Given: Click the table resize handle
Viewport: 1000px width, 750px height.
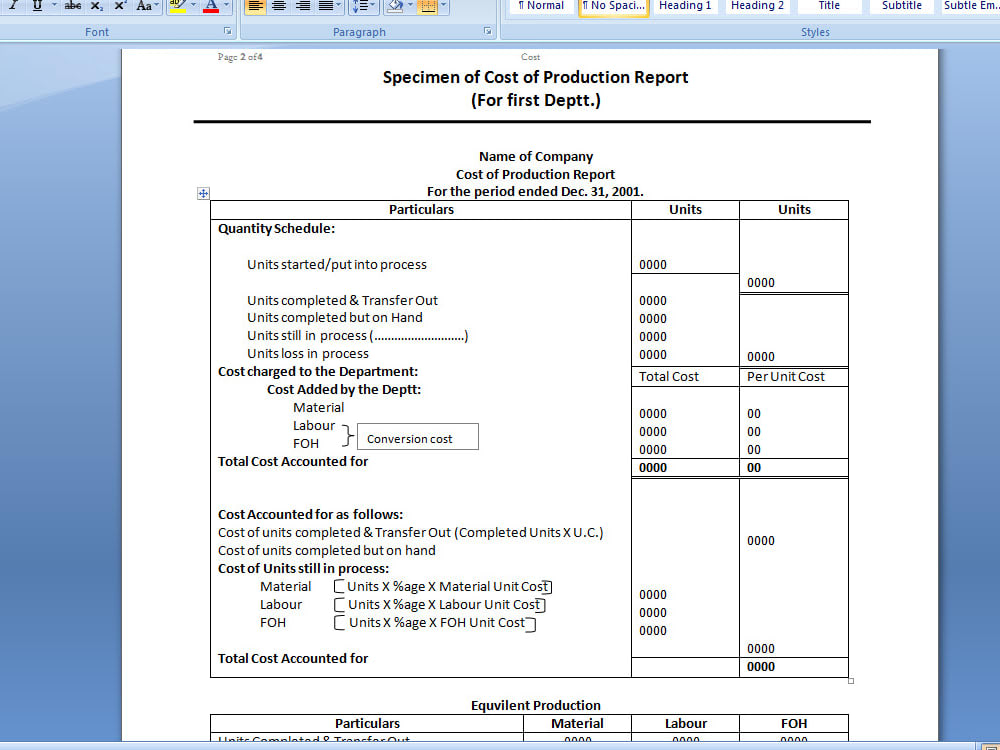Looking at the screenshot, I should point(851,681).
